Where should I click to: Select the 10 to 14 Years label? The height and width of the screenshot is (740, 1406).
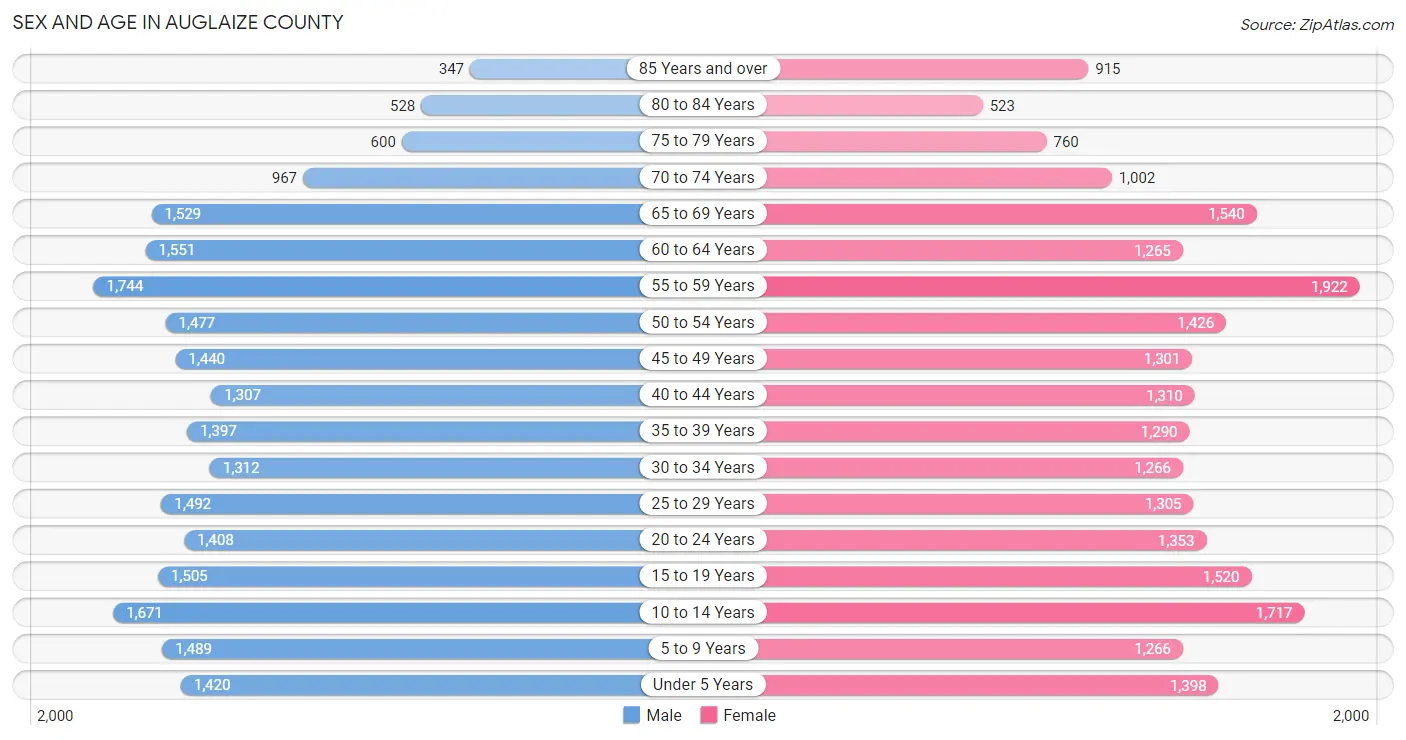point(703,612)
